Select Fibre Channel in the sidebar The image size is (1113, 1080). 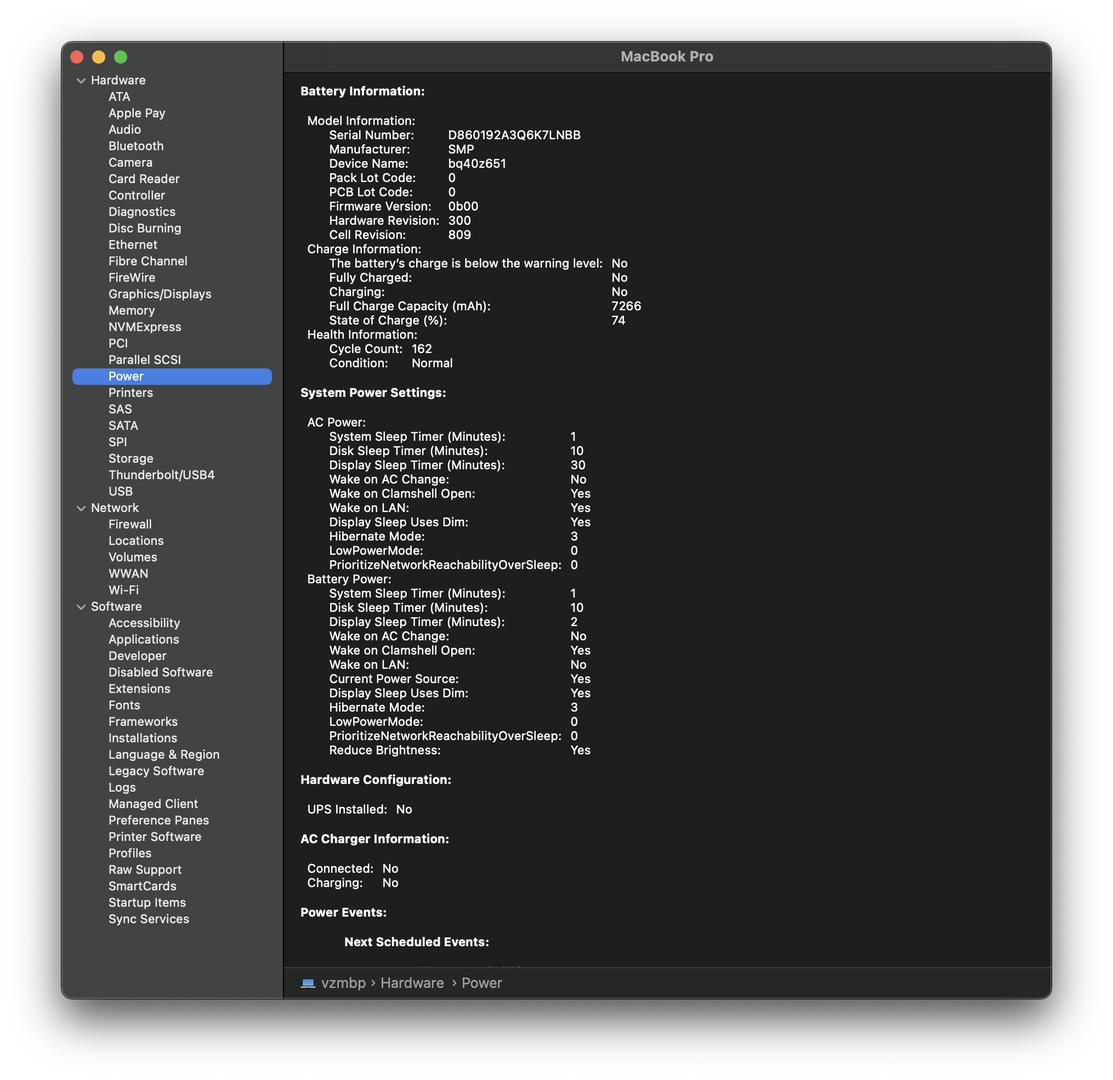[x=148, y=261]
